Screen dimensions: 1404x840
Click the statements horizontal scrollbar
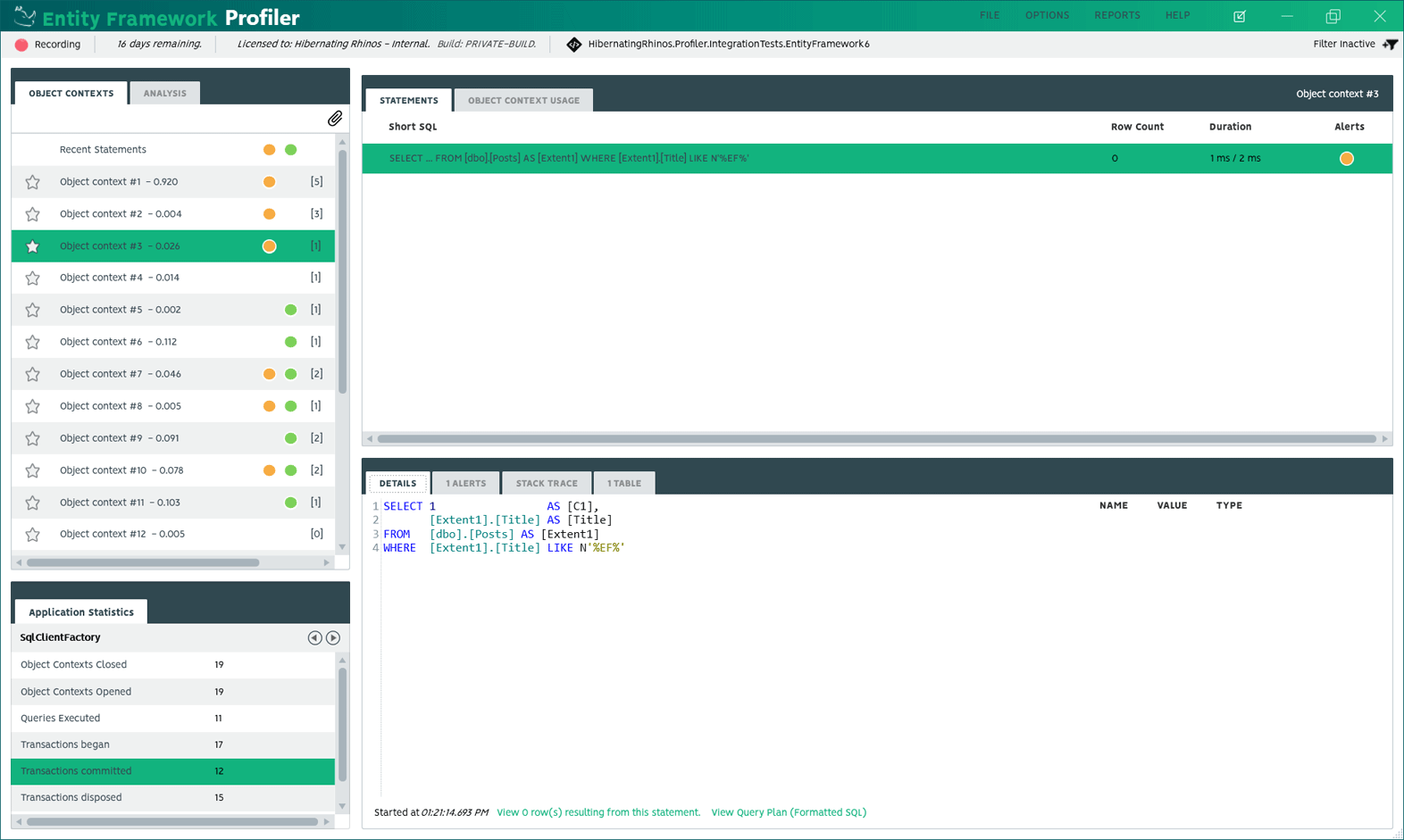pos(876,438)
